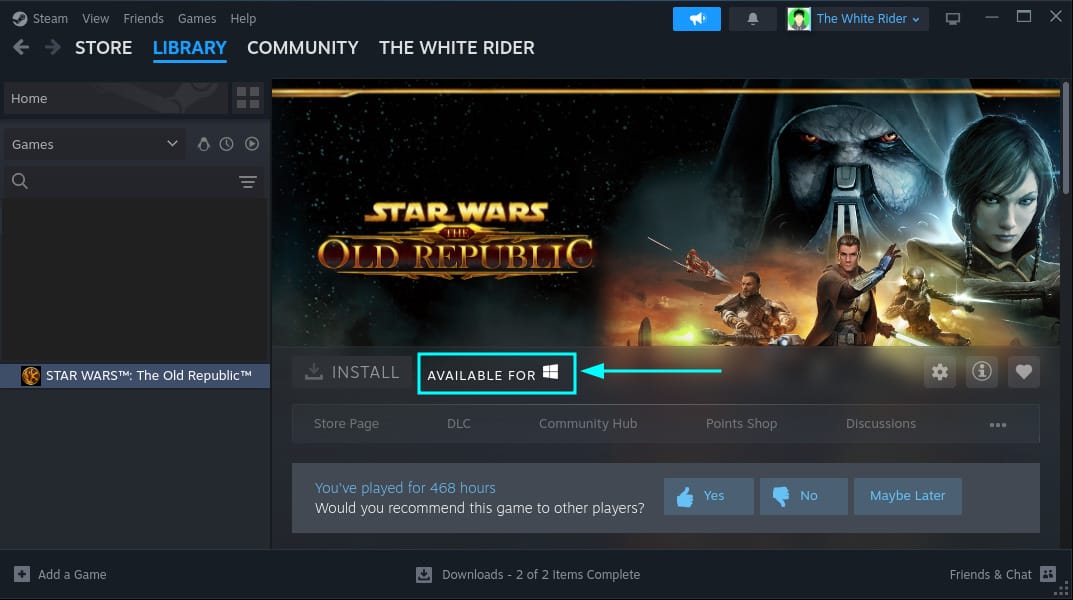The height and width of the screenshot is (600, 1073).
Task: Open the Points Shop link
Action: (x=741, y=423)
